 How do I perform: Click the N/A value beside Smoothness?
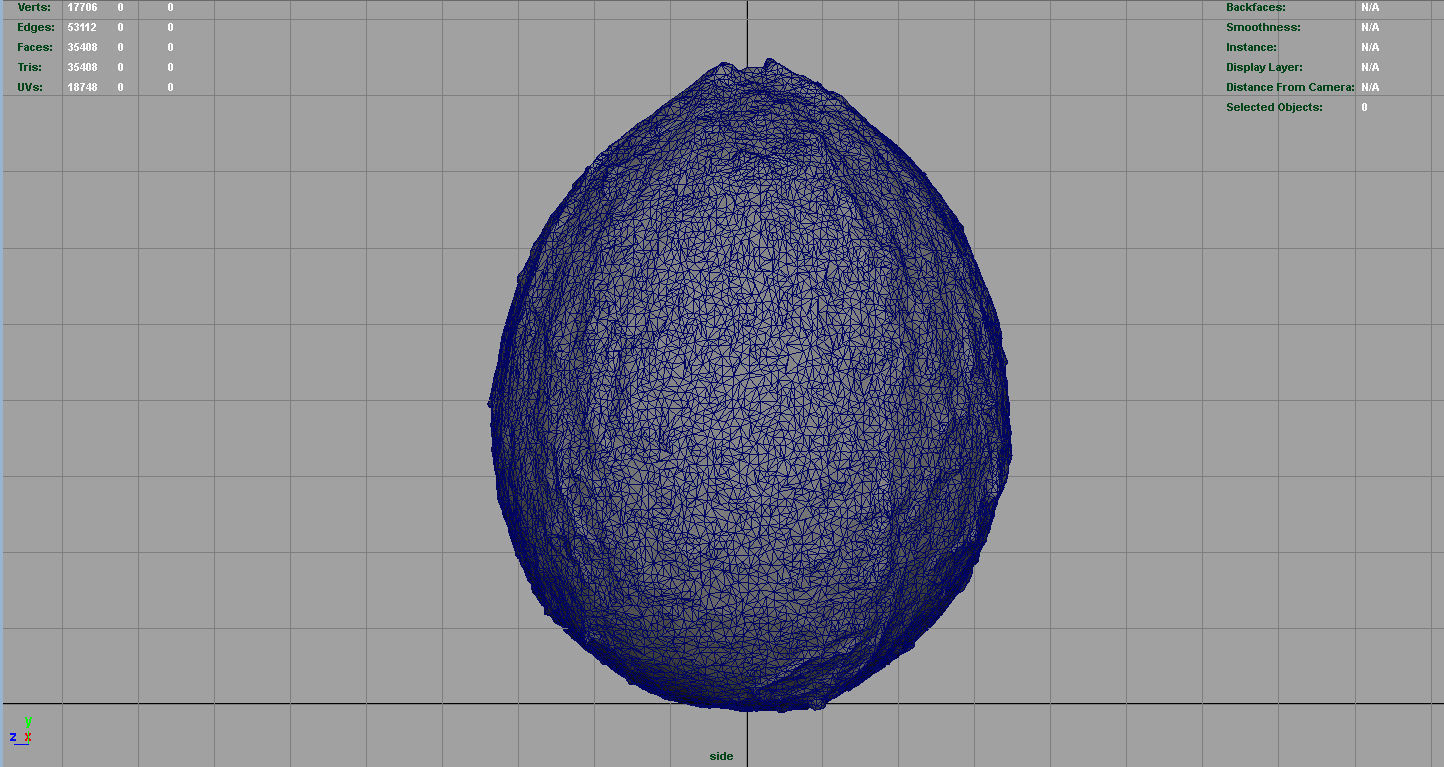pos(1370,27)
